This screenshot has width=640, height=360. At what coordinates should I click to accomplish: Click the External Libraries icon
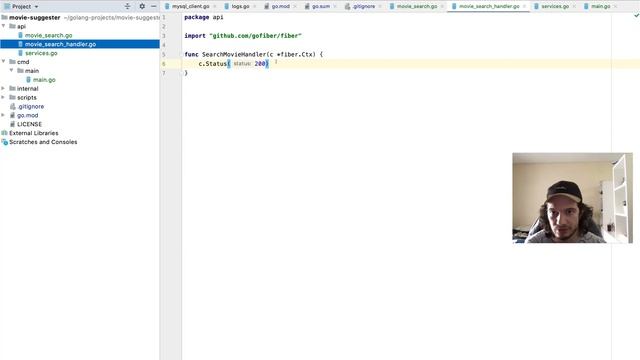[4, 133]
